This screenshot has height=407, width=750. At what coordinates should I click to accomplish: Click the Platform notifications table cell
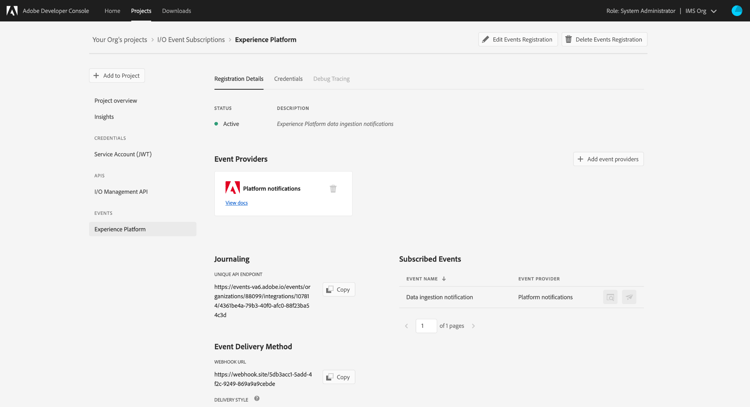545,297
